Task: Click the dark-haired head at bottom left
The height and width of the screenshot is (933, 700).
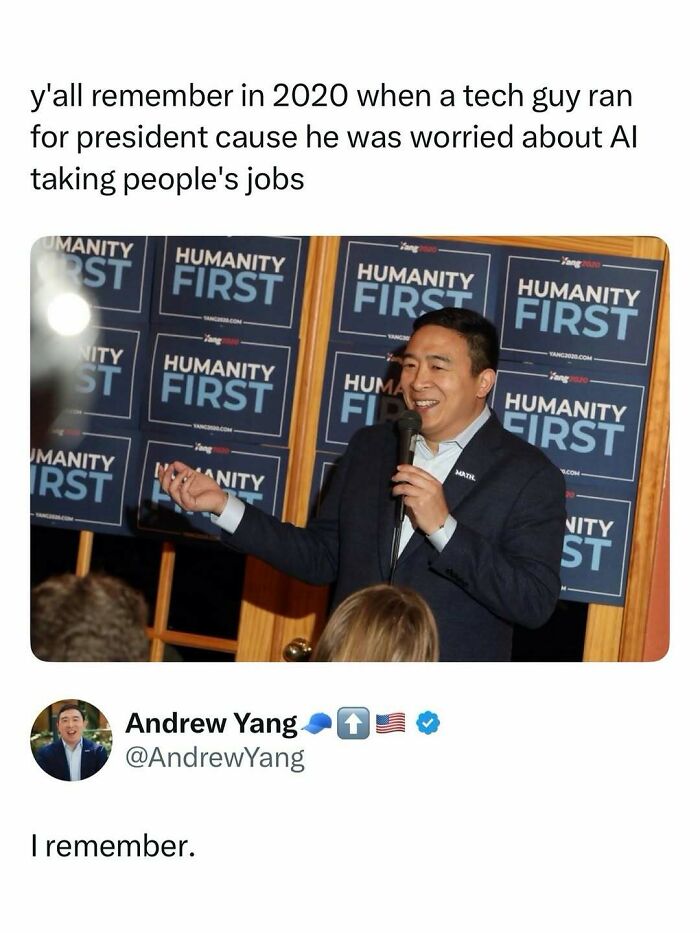Action: [89, 618]
